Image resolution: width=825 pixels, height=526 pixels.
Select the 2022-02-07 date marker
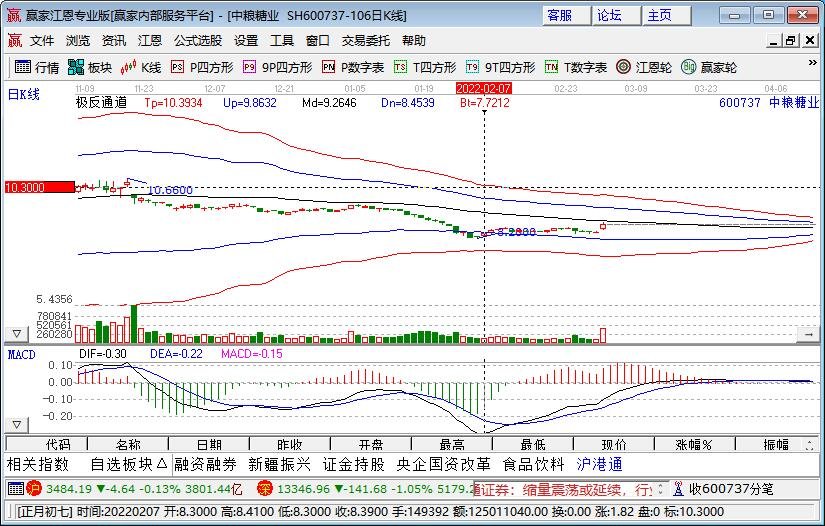click(x=484, y=88)
